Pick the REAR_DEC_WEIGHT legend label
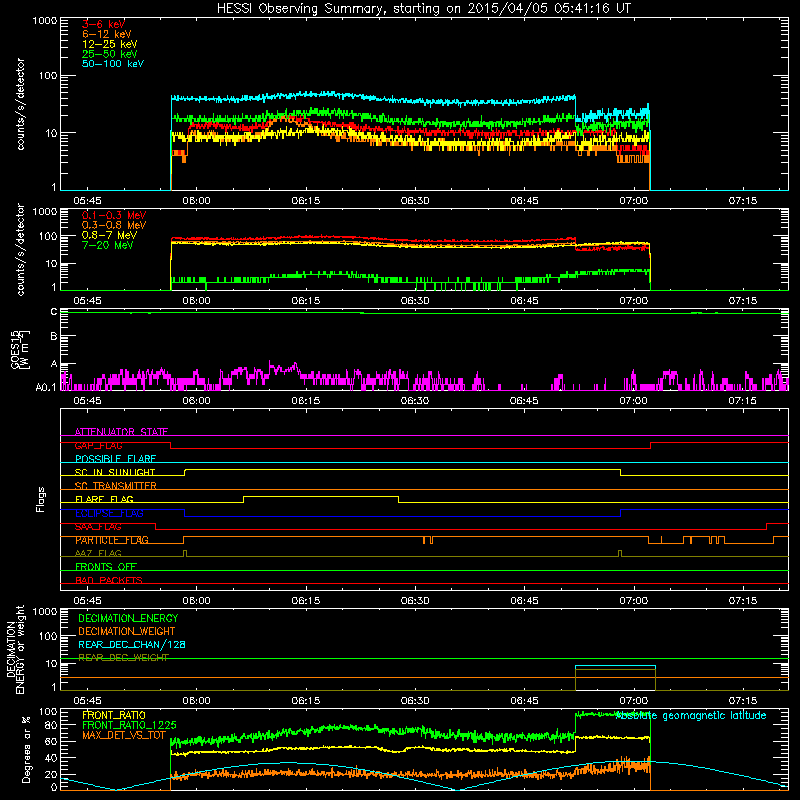The height and width of the screenshot is (800, 800). pos(123,658)
